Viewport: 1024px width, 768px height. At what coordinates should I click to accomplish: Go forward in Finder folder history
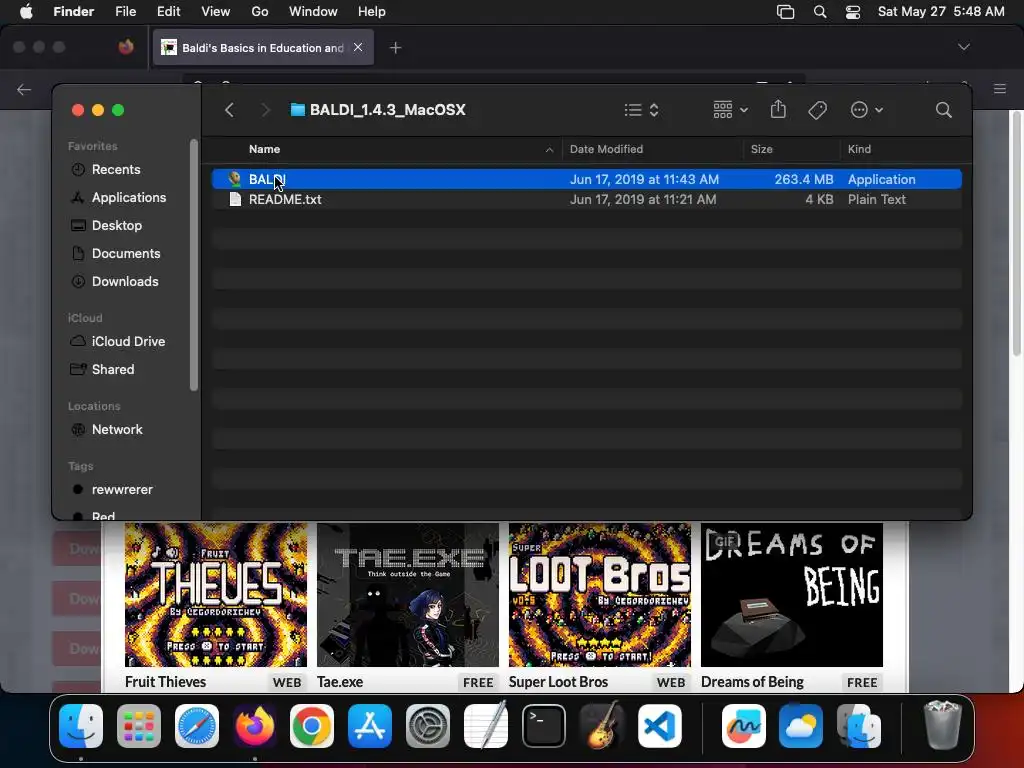(265, 110)
